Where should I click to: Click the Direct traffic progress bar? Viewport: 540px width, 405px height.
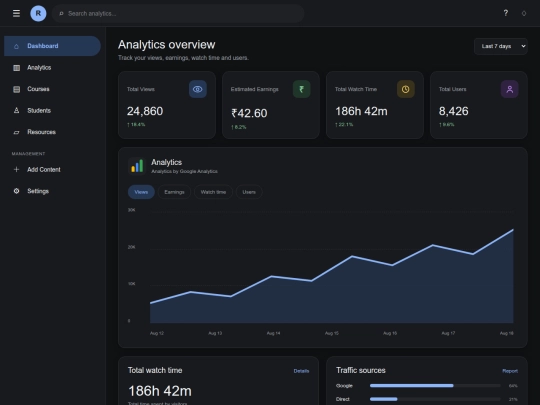(435, 399)
